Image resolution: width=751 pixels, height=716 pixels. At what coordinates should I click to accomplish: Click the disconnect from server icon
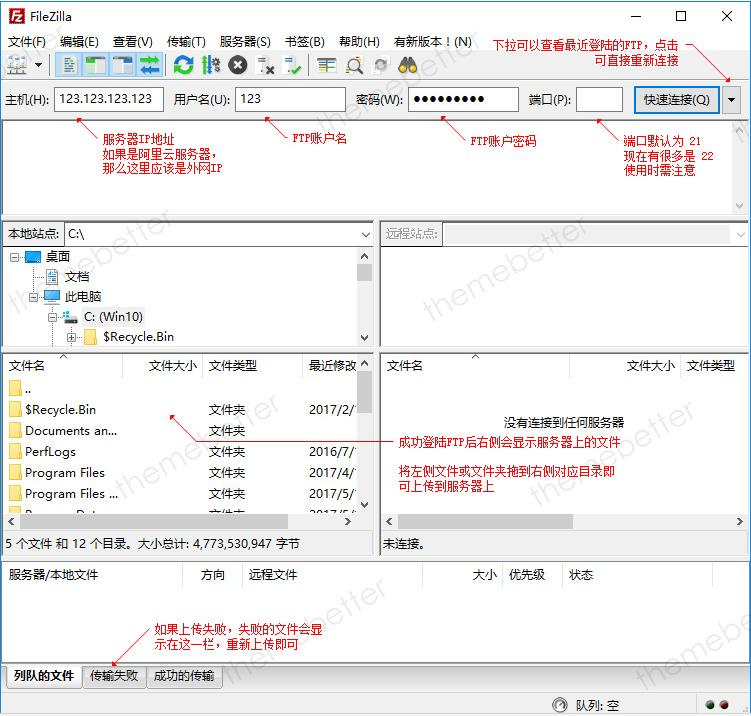tap(266, 65)
